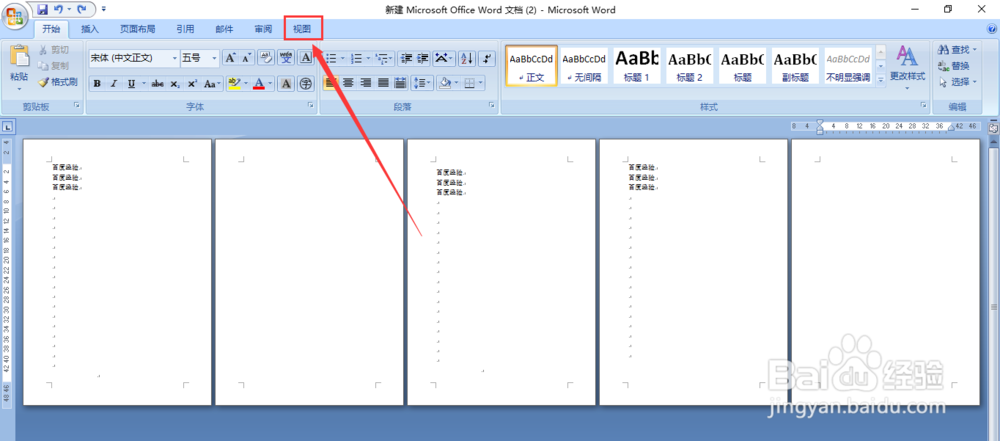Expand the styles gallery More arrow

[881, 80]
